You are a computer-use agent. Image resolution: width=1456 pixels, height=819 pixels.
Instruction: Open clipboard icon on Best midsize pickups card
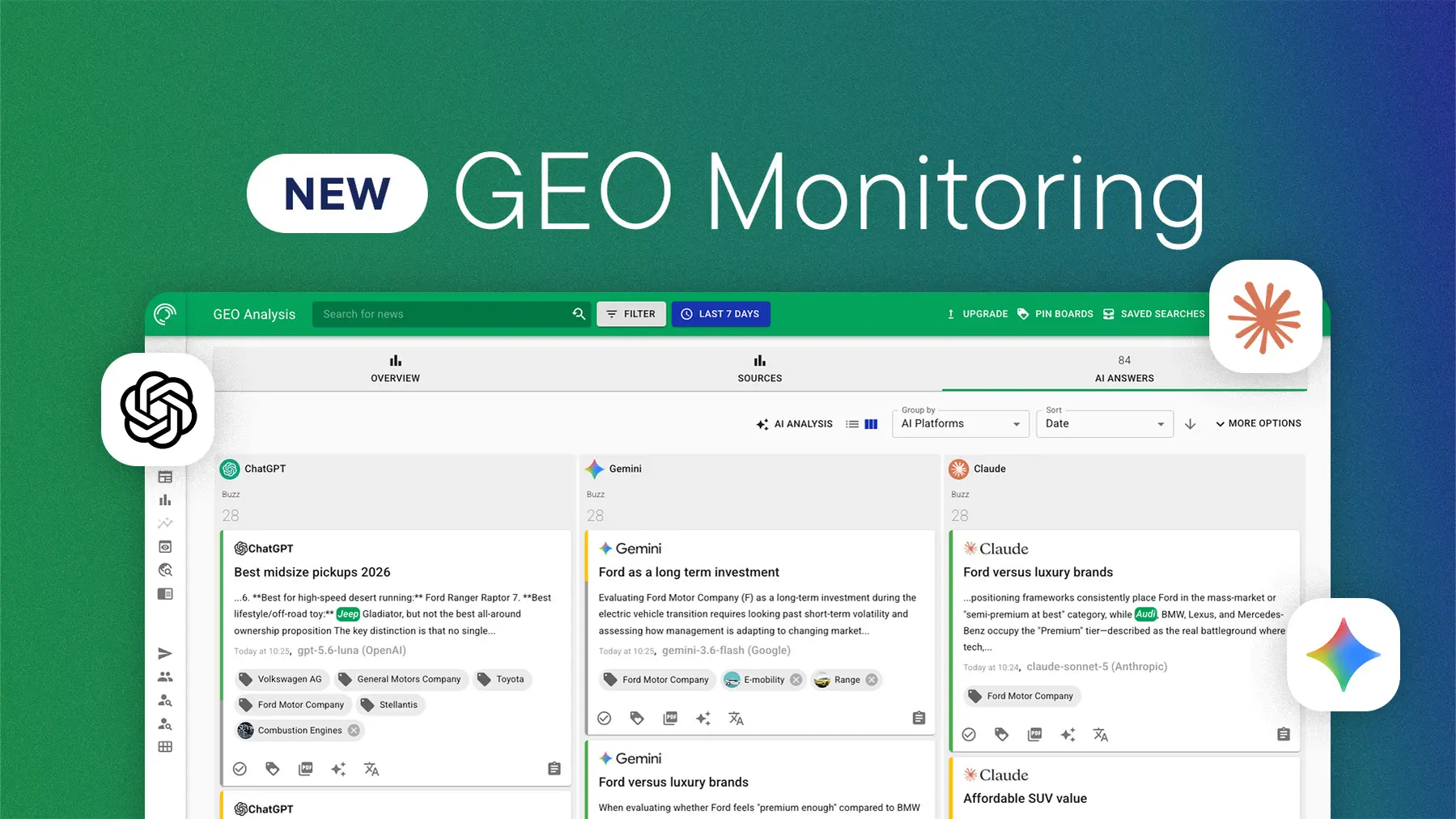(554, 769)
